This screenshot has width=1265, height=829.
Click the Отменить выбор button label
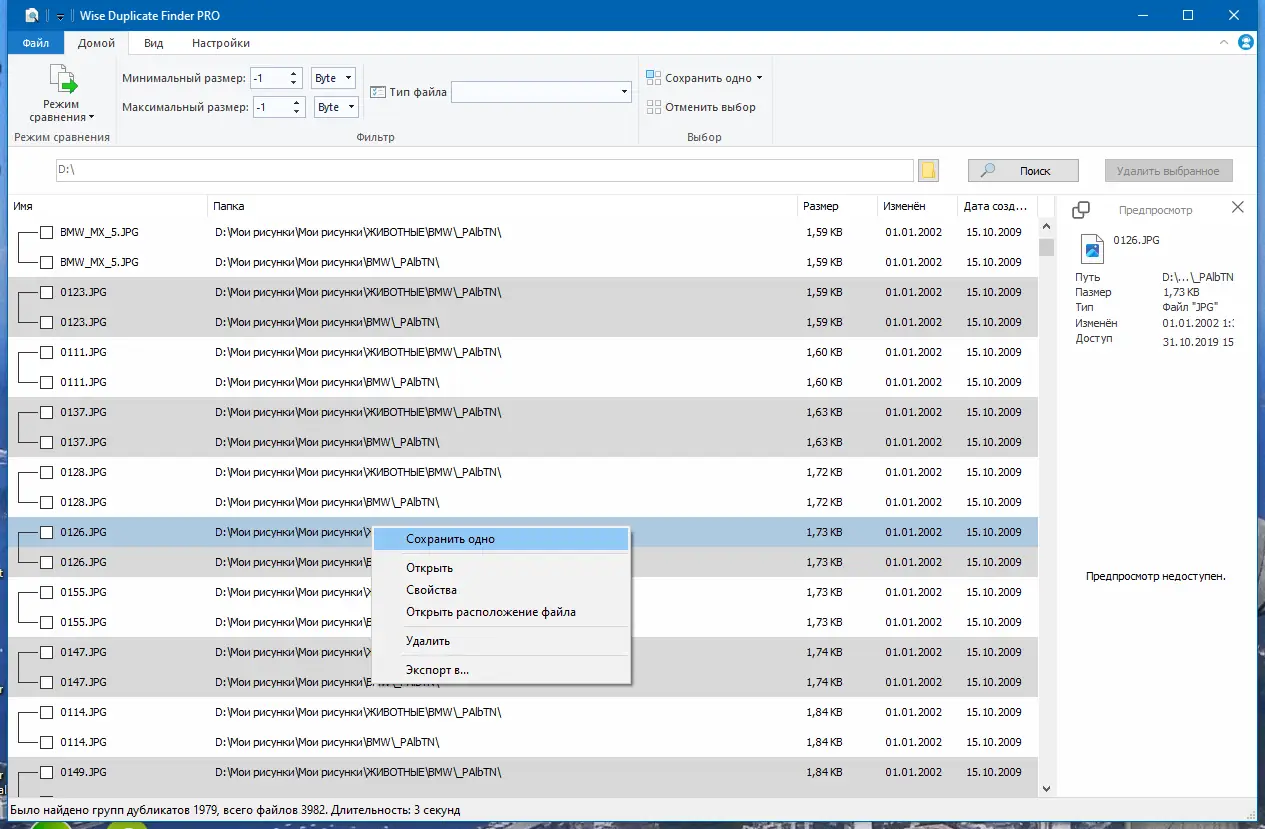710,107
